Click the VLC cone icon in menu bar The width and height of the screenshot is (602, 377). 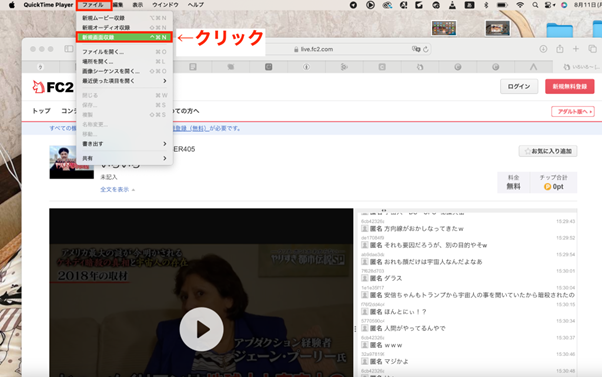[x=452, y=5]
